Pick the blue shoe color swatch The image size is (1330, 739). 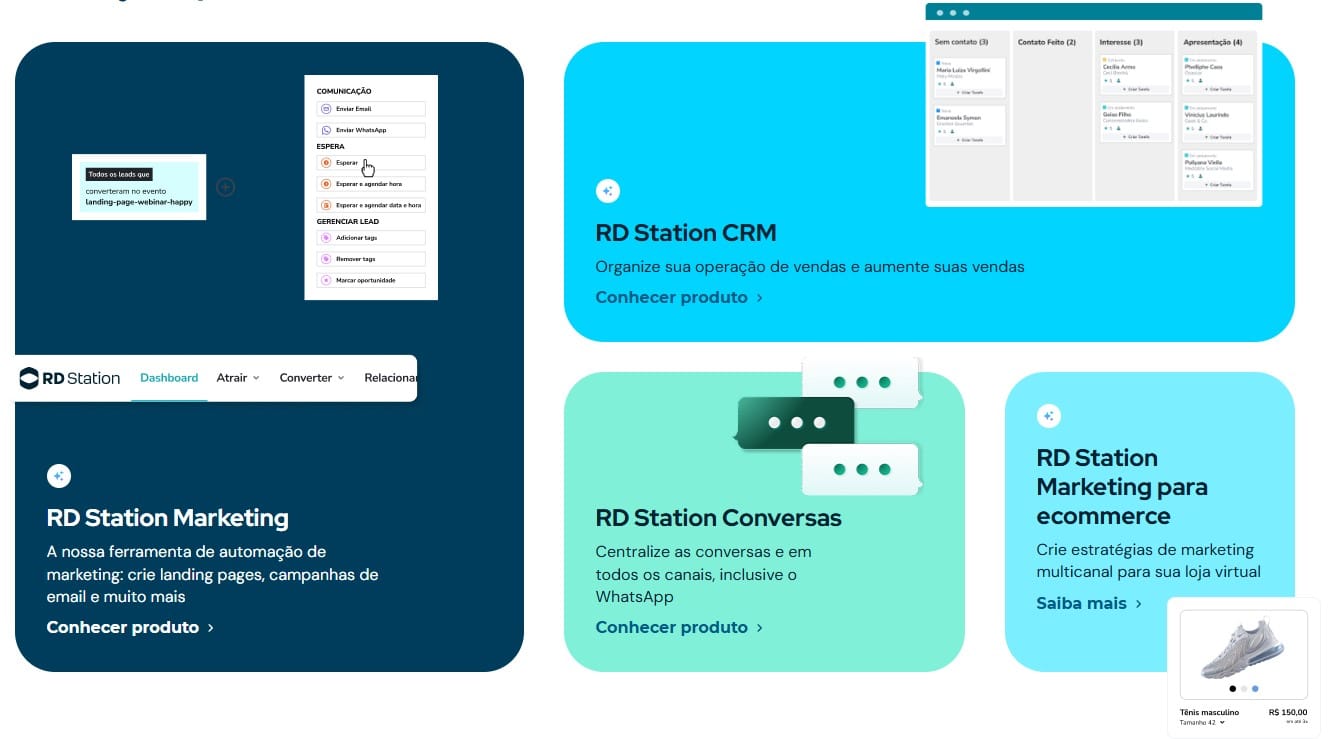coord(1256,688)
